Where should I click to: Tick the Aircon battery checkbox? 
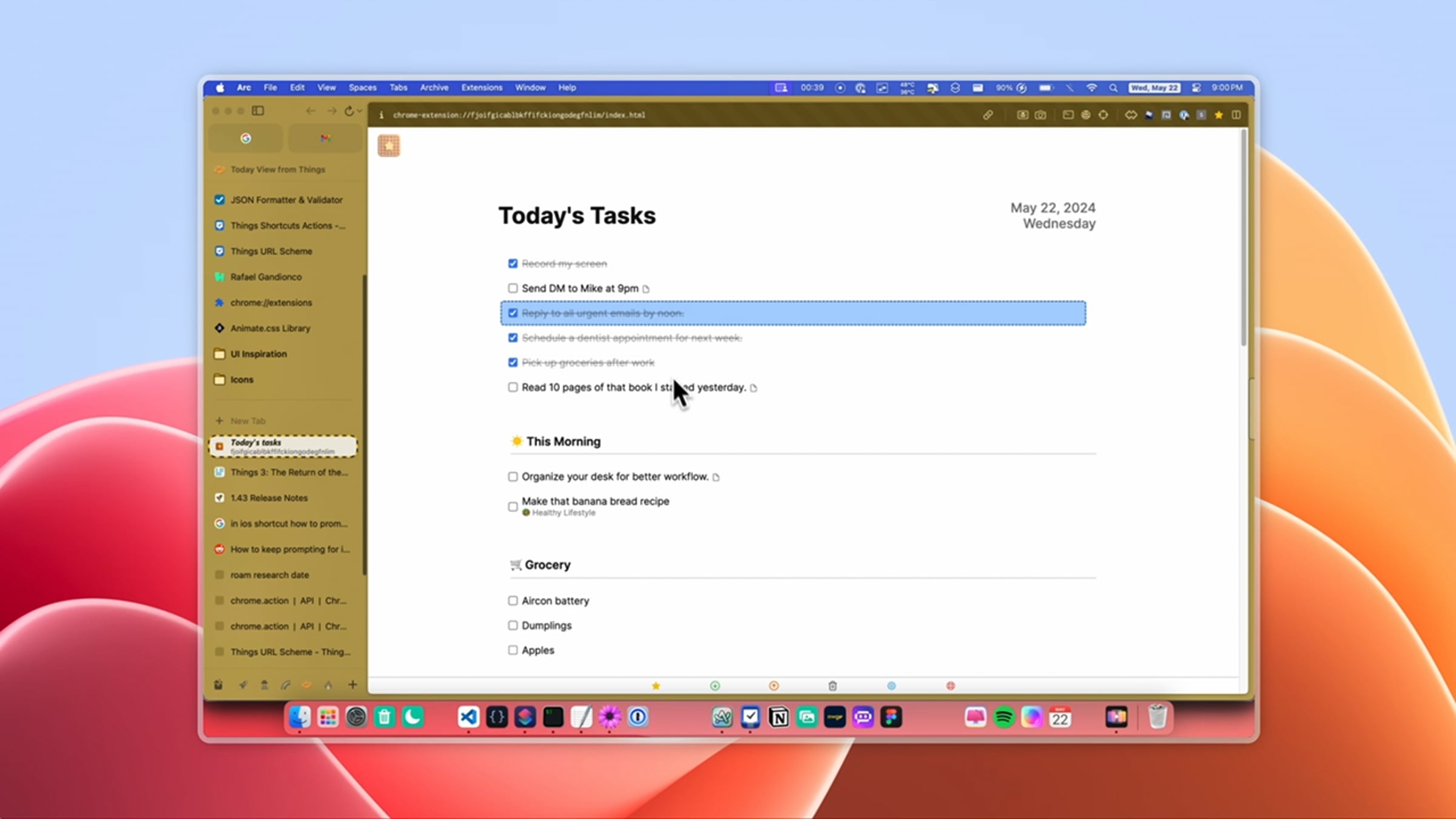513,601
